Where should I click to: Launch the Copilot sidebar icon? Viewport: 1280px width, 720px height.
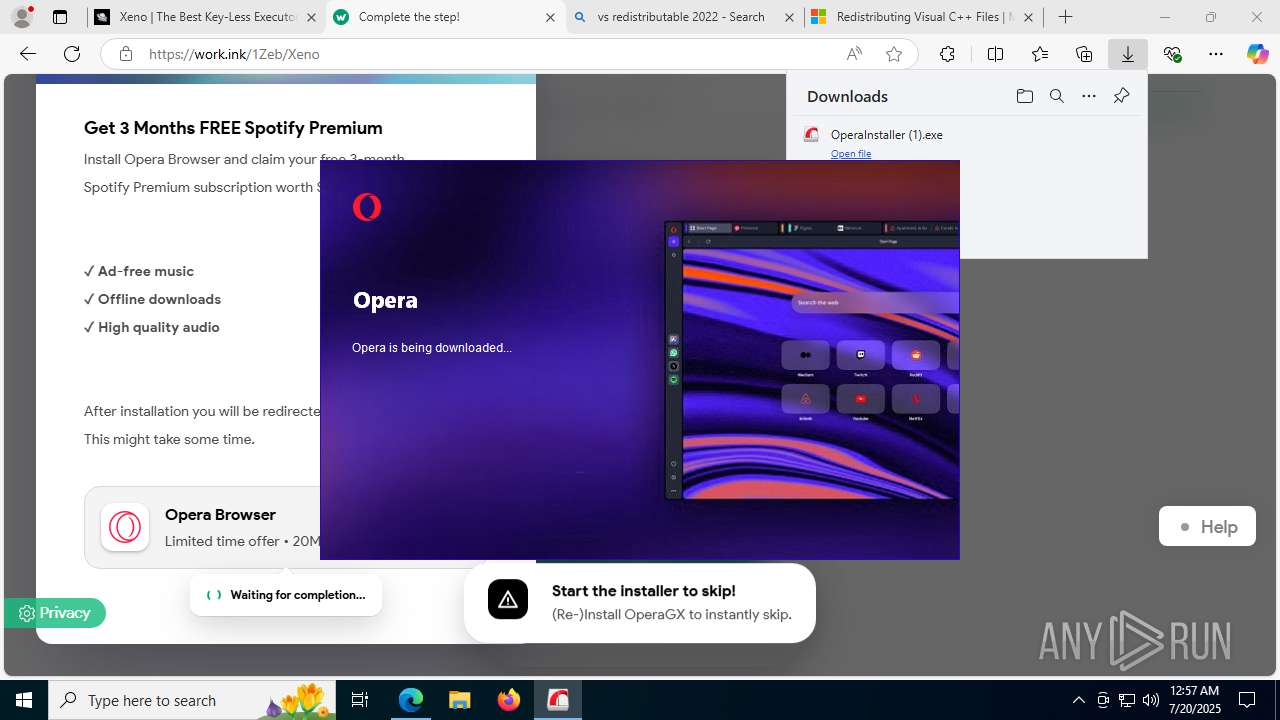click(1257, 54)
